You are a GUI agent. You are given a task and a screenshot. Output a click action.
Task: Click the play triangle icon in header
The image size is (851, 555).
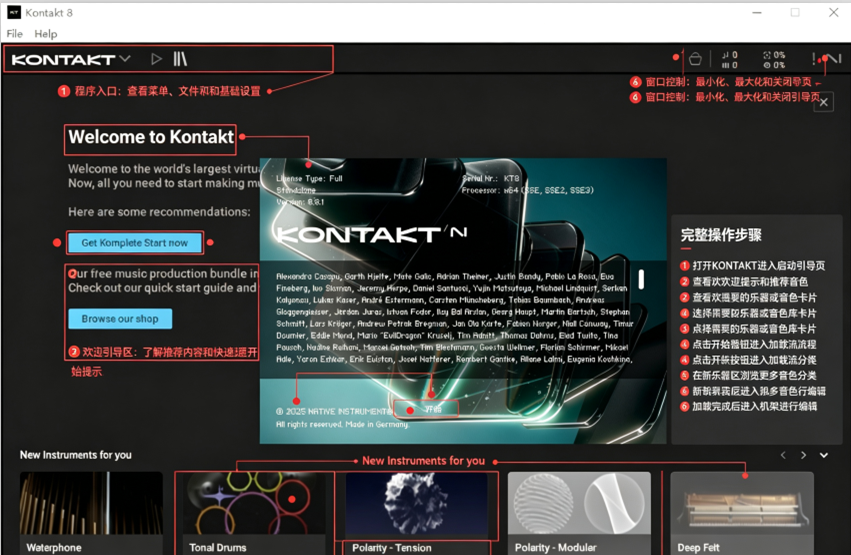(156, 59)
